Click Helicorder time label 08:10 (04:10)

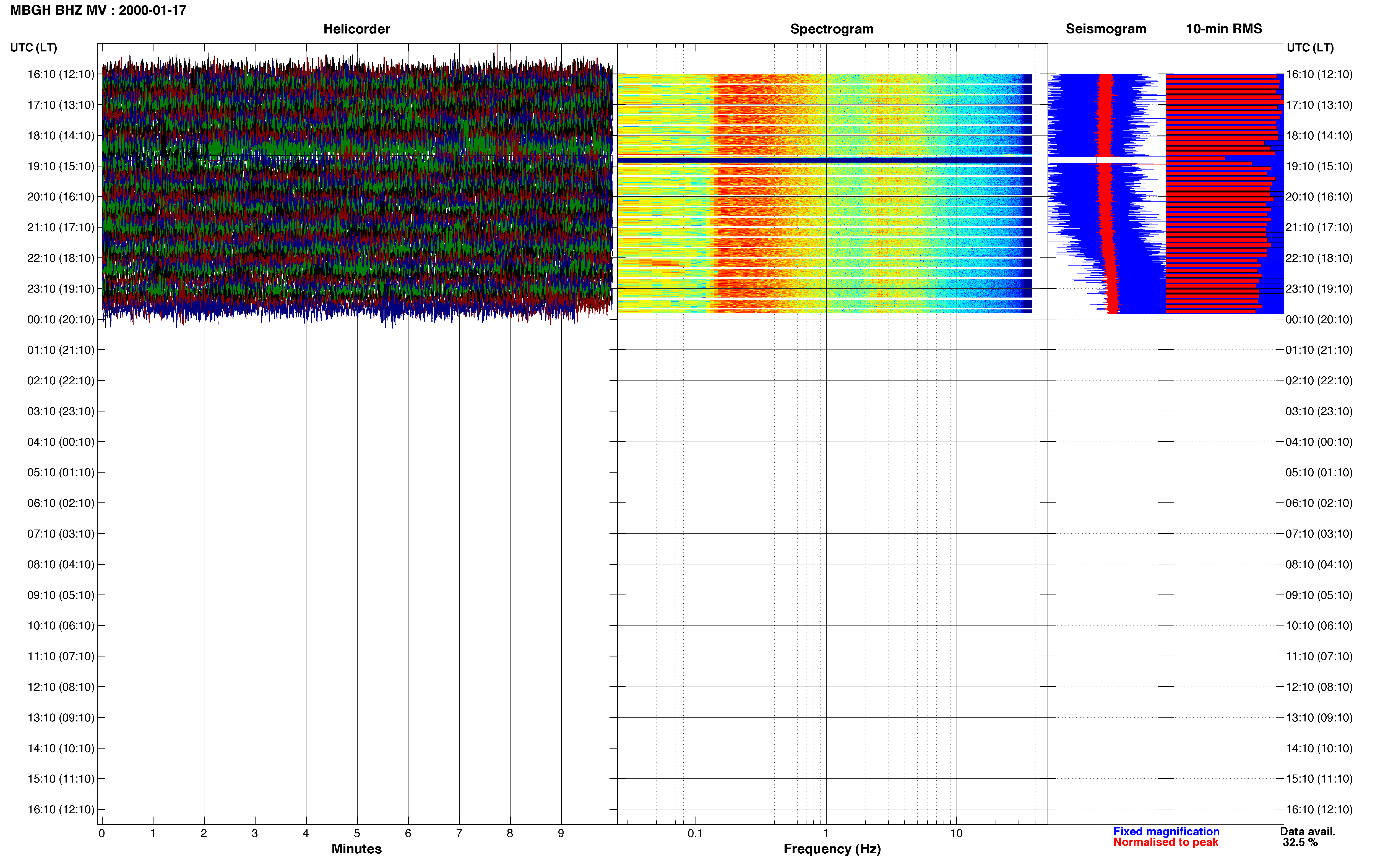61,564
